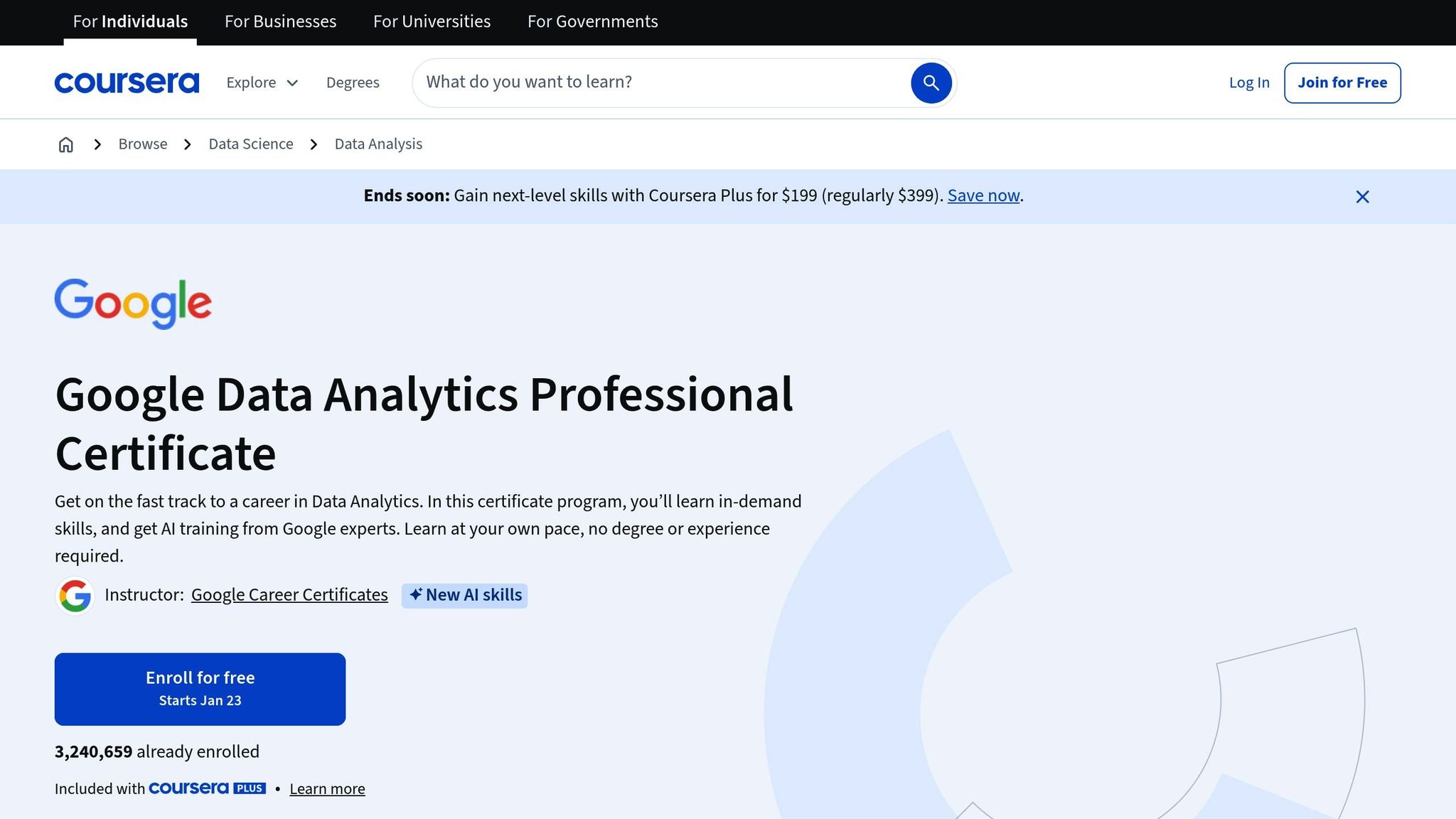Click Enroll for free
1456x819 pixels.
point(200,687)
